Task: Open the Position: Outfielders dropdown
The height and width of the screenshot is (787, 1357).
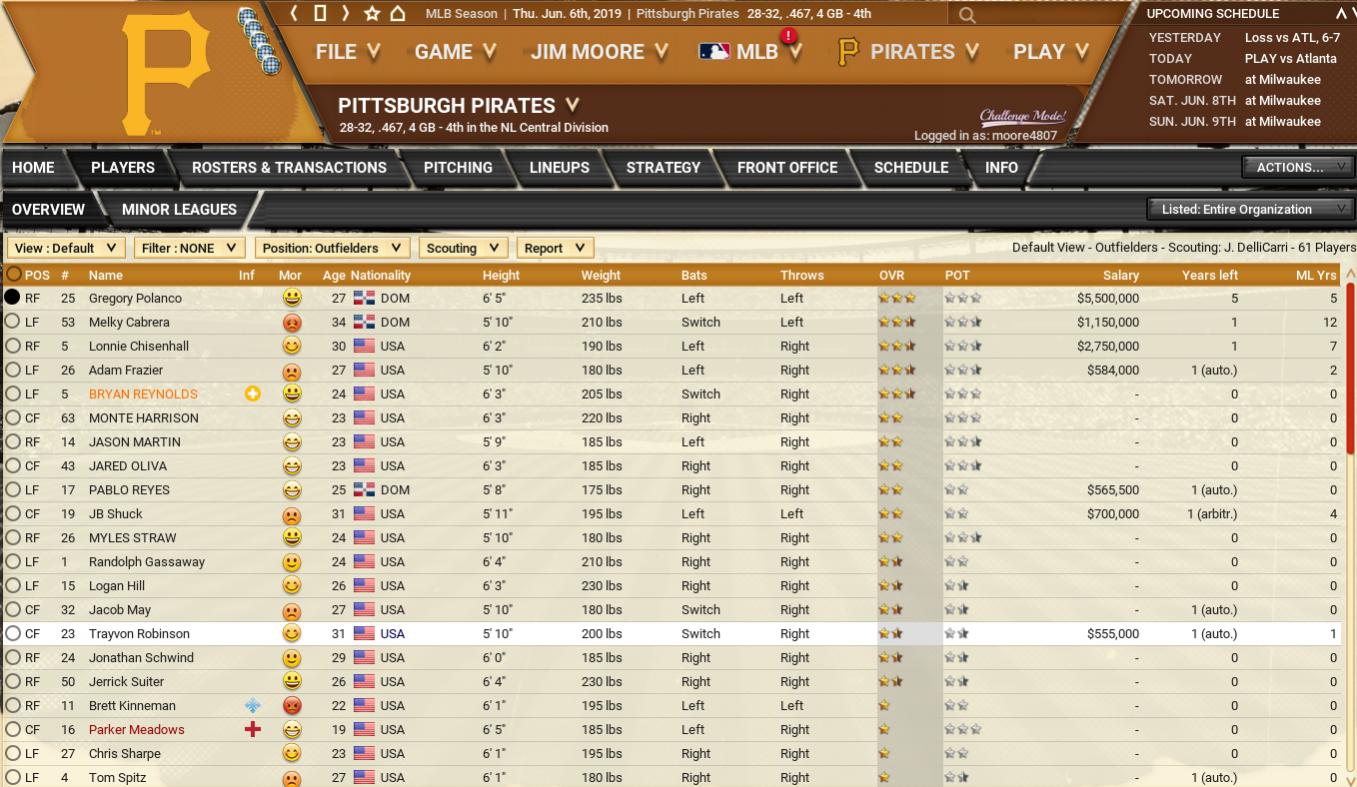Action: [332, 248]
